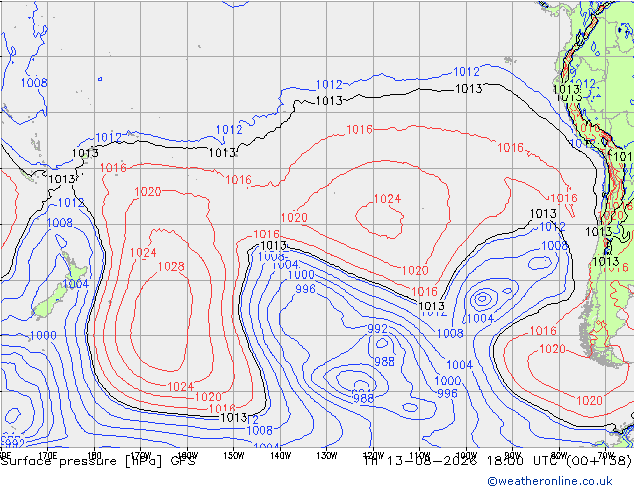The height and width of the screenshot is (490, 634).
Task: Click the 180 longitude axis label
Action: coord(94,456)
